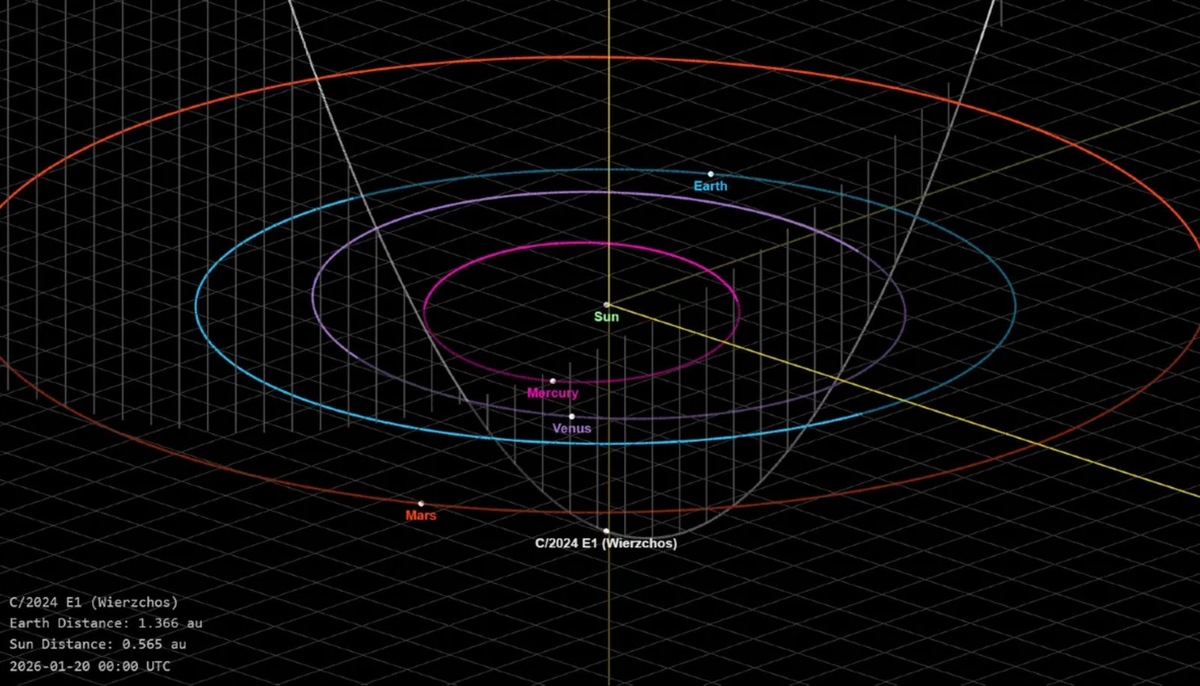
Task: Click Earth's position marker dot
Action: coord(713,172)
